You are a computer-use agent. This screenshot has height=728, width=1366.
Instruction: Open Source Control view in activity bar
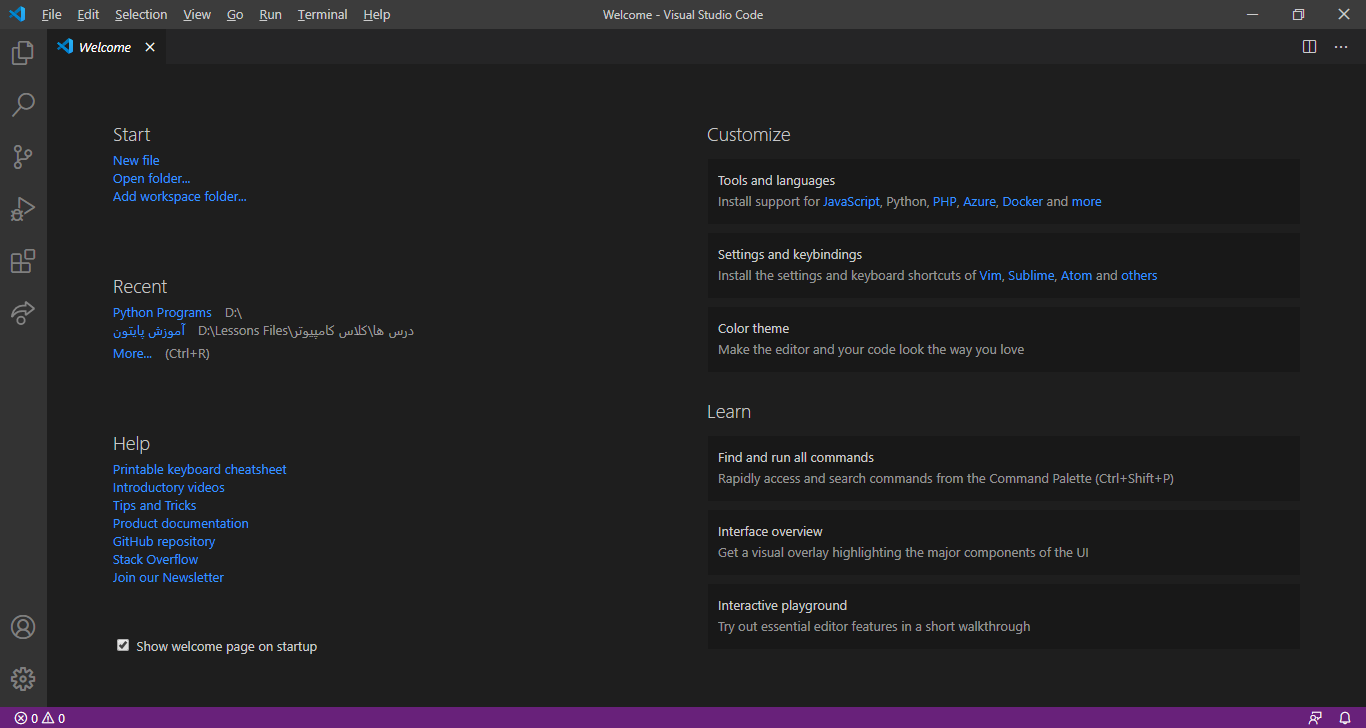(x=23, y=157)
